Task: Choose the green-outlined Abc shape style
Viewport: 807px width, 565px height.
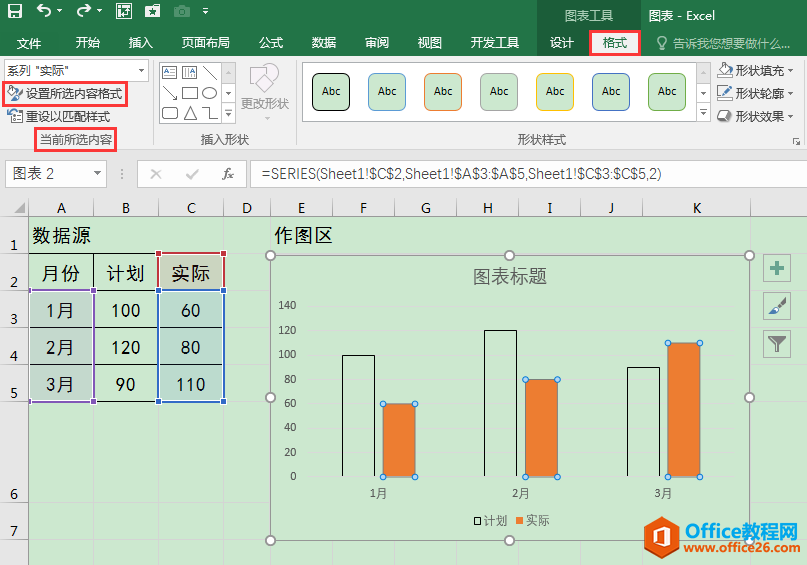Action: pos(667,92)
